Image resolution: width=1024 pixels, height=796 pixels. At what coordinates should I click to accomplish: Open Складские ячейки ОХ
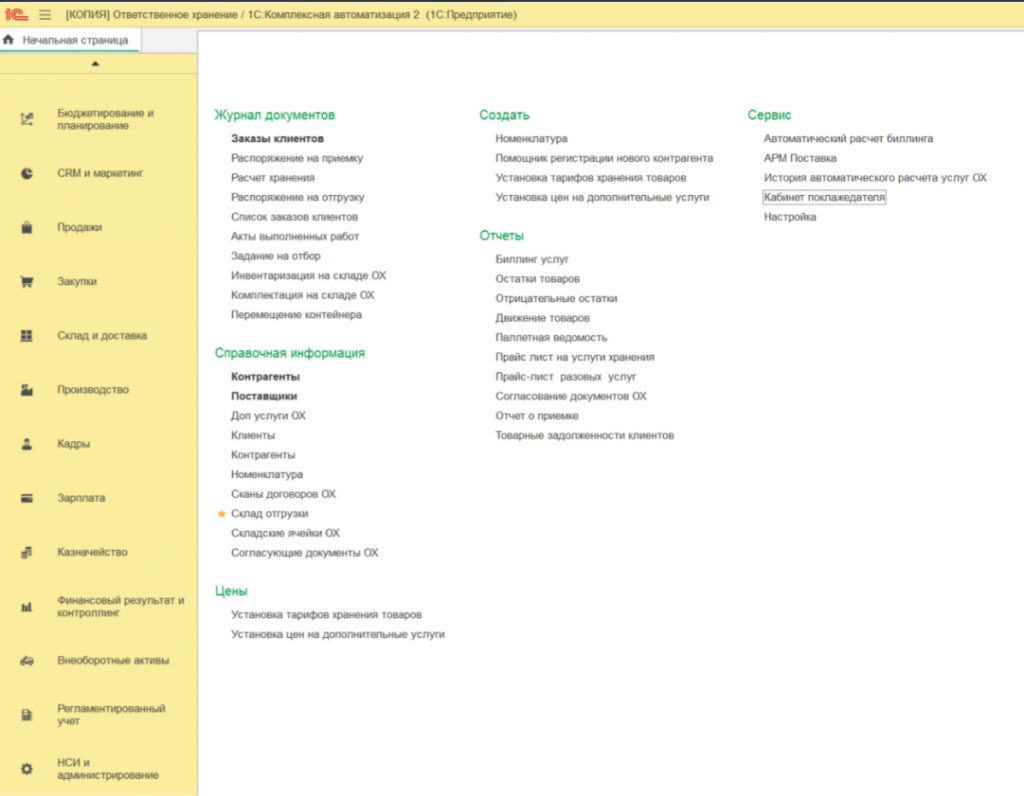(x=285, y=534)
